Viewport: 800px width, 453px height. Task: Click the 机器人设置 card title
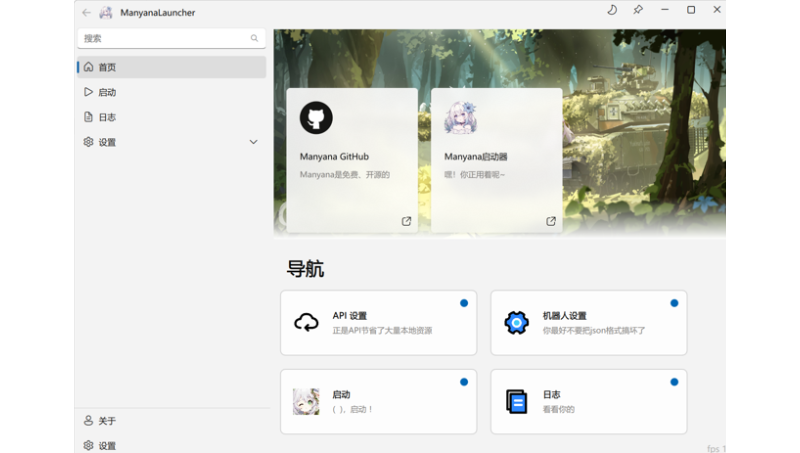564,316
